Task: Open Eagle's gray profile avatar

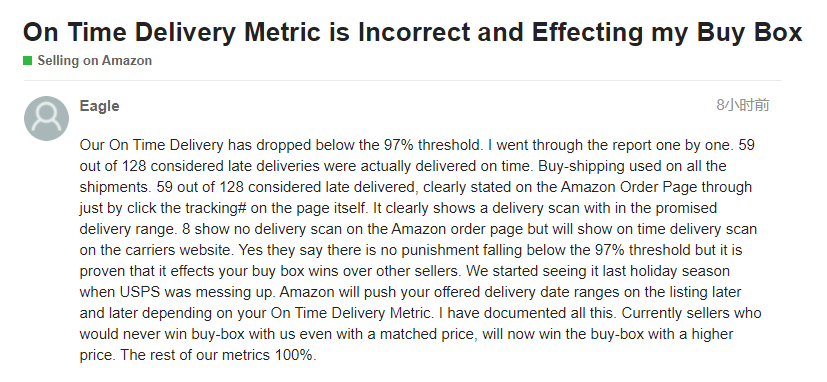Action: pos(46,118)
